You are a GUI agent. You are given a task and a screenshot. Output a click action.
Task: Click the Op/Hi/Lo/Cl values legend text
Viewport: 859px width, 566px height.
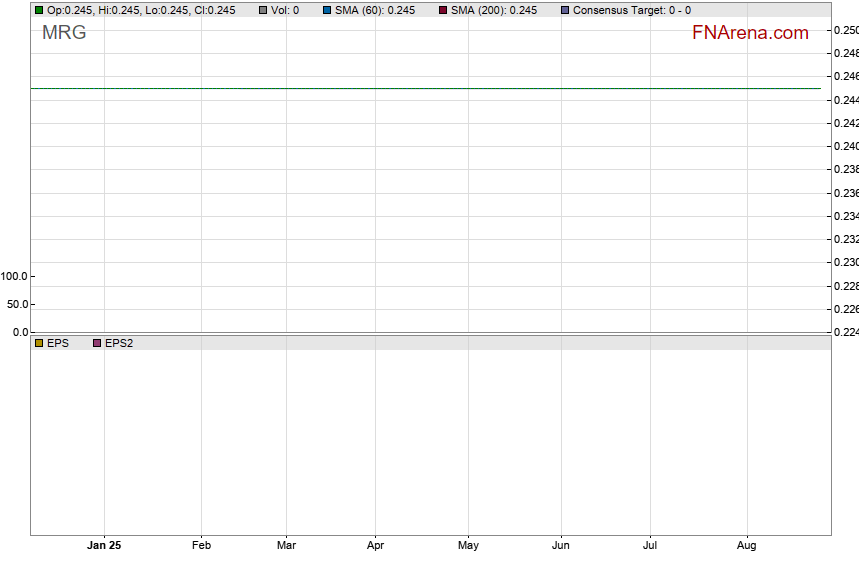tap(141, 10)
